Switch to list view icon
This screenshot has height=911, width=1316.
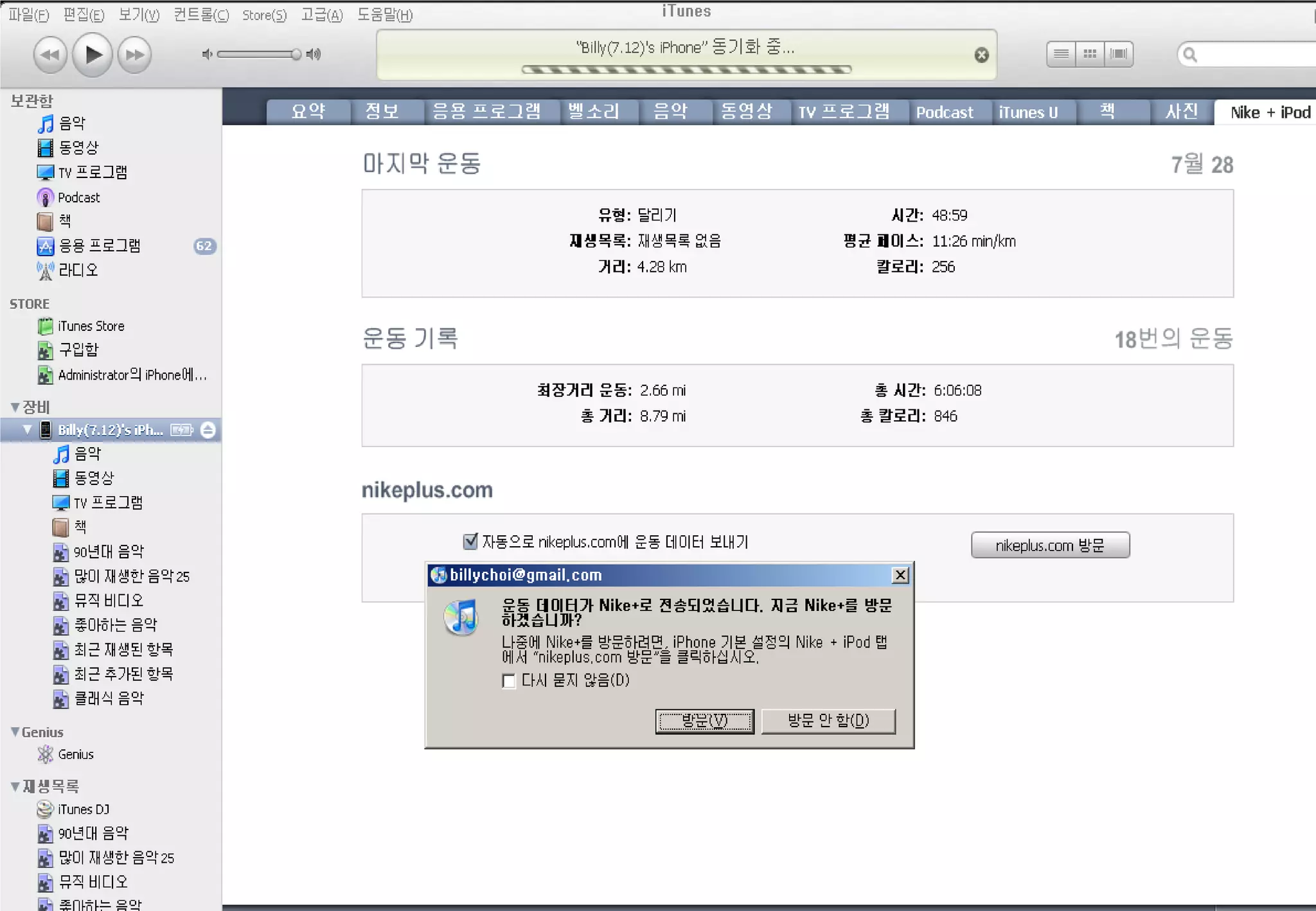[1061, 54]
